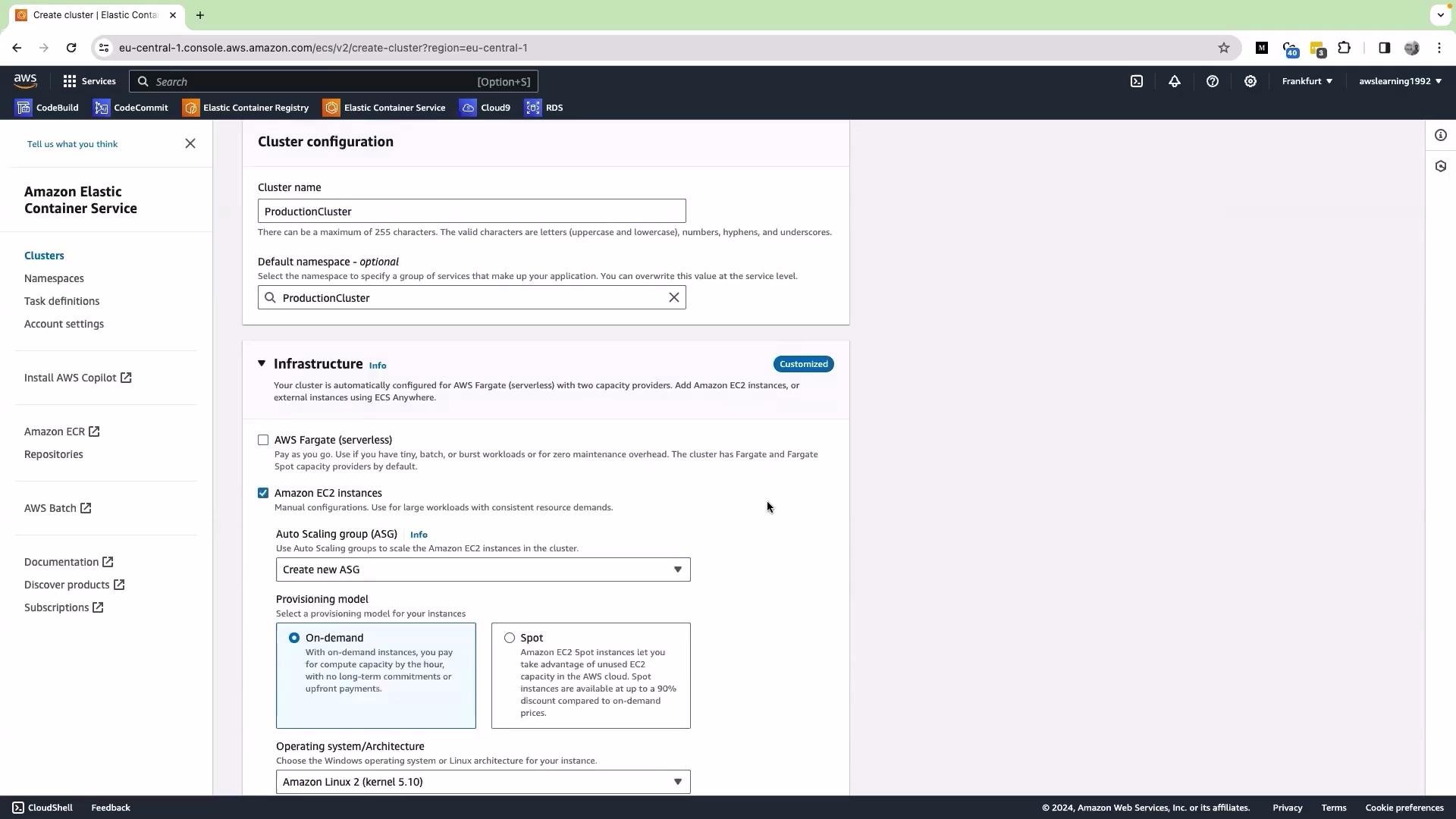Open the CloudShell button in the footer
Image resolution: width=1456 pixels, height=819 pixels.
[x=42, y=808]
